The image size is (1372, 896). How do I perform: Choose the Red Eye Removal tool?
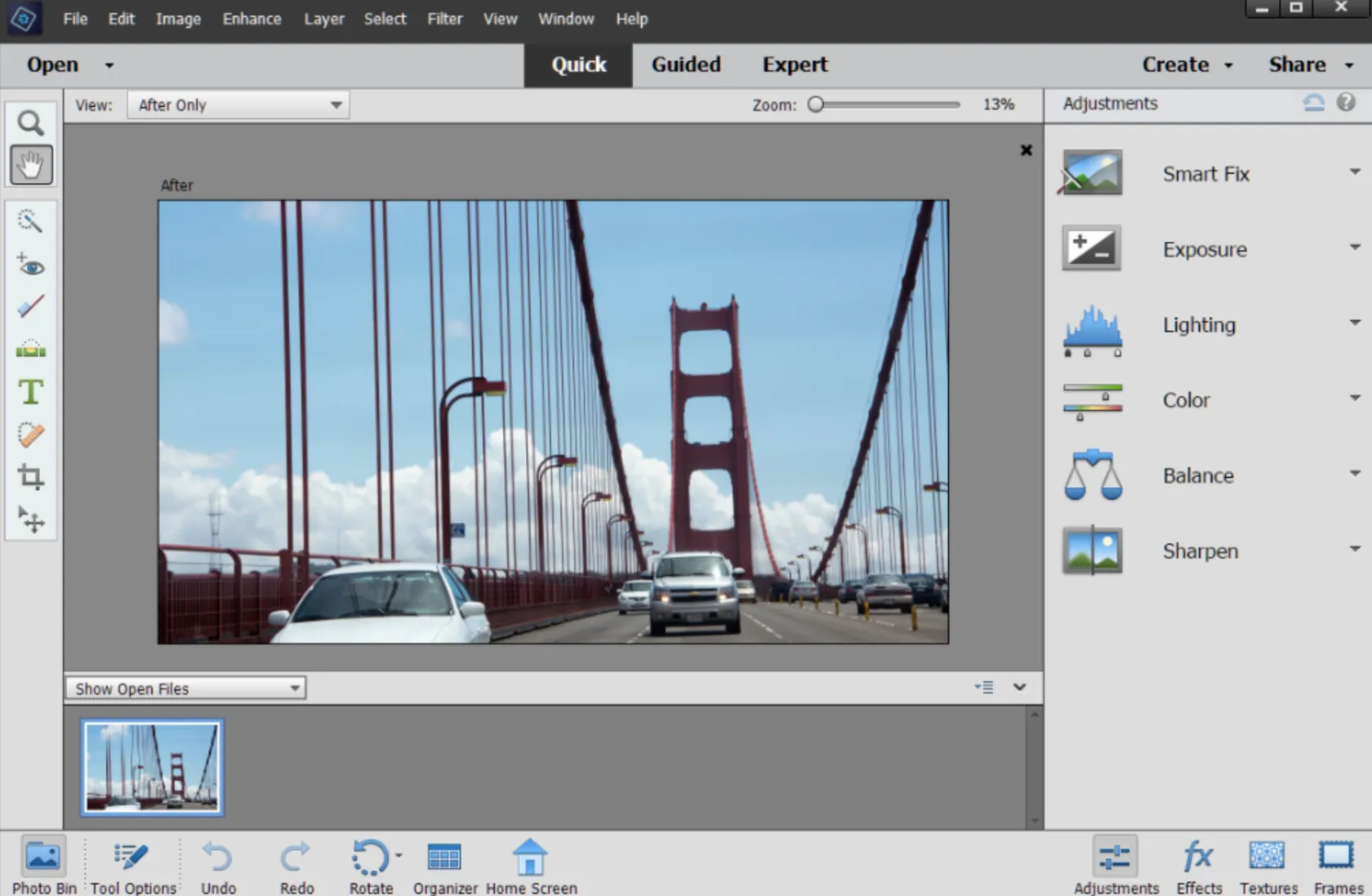coord(31,265)
